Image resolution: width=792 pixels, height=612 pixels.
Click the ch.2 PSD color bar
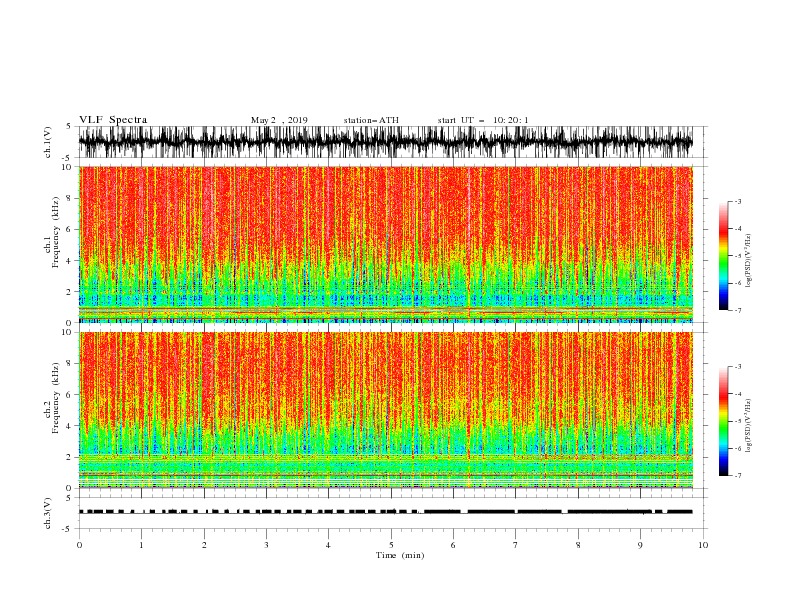(x=723, y=421)
